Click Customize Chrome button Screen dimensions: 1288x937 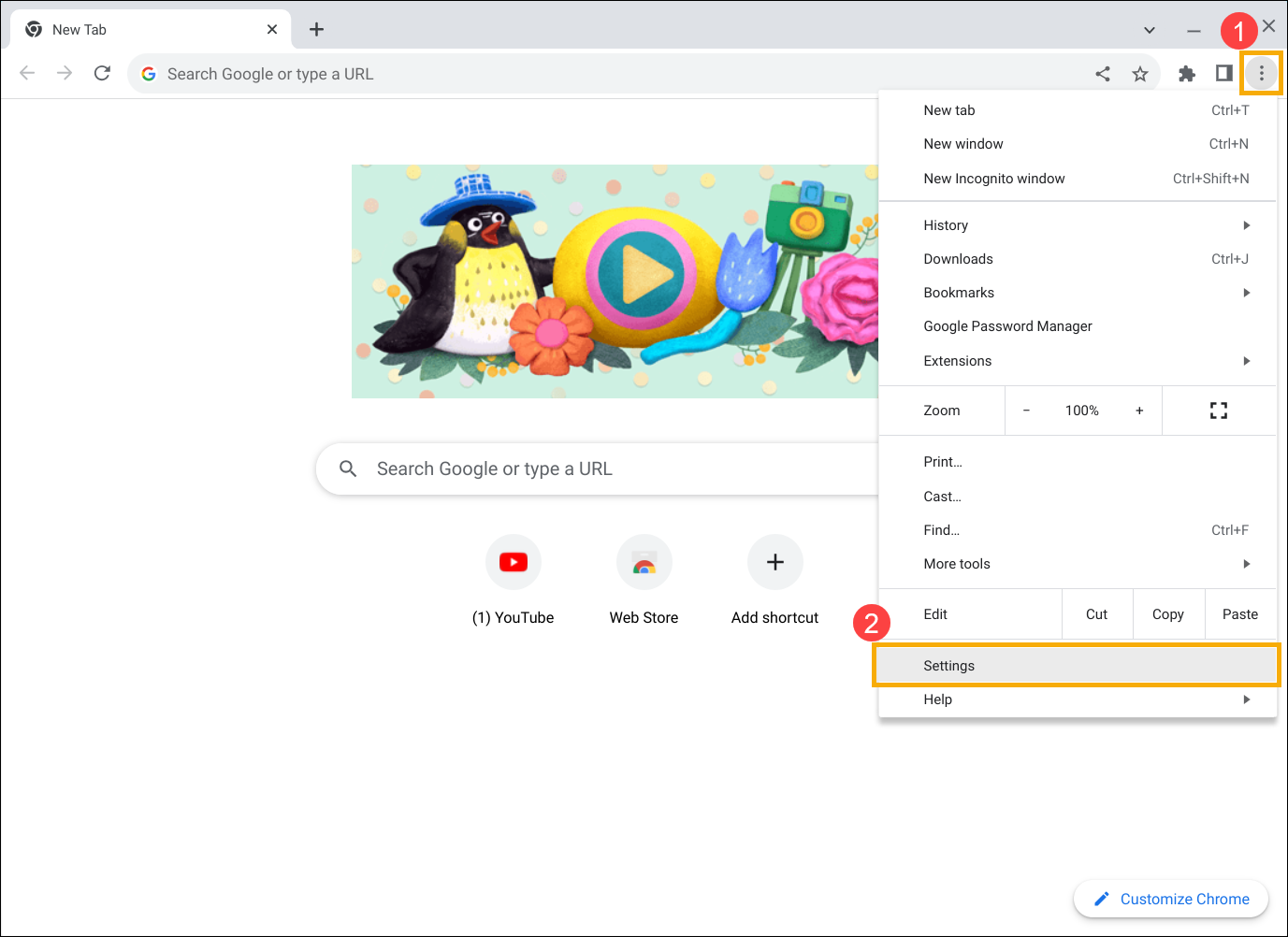pyautogui.click(x=1171, y=899)
